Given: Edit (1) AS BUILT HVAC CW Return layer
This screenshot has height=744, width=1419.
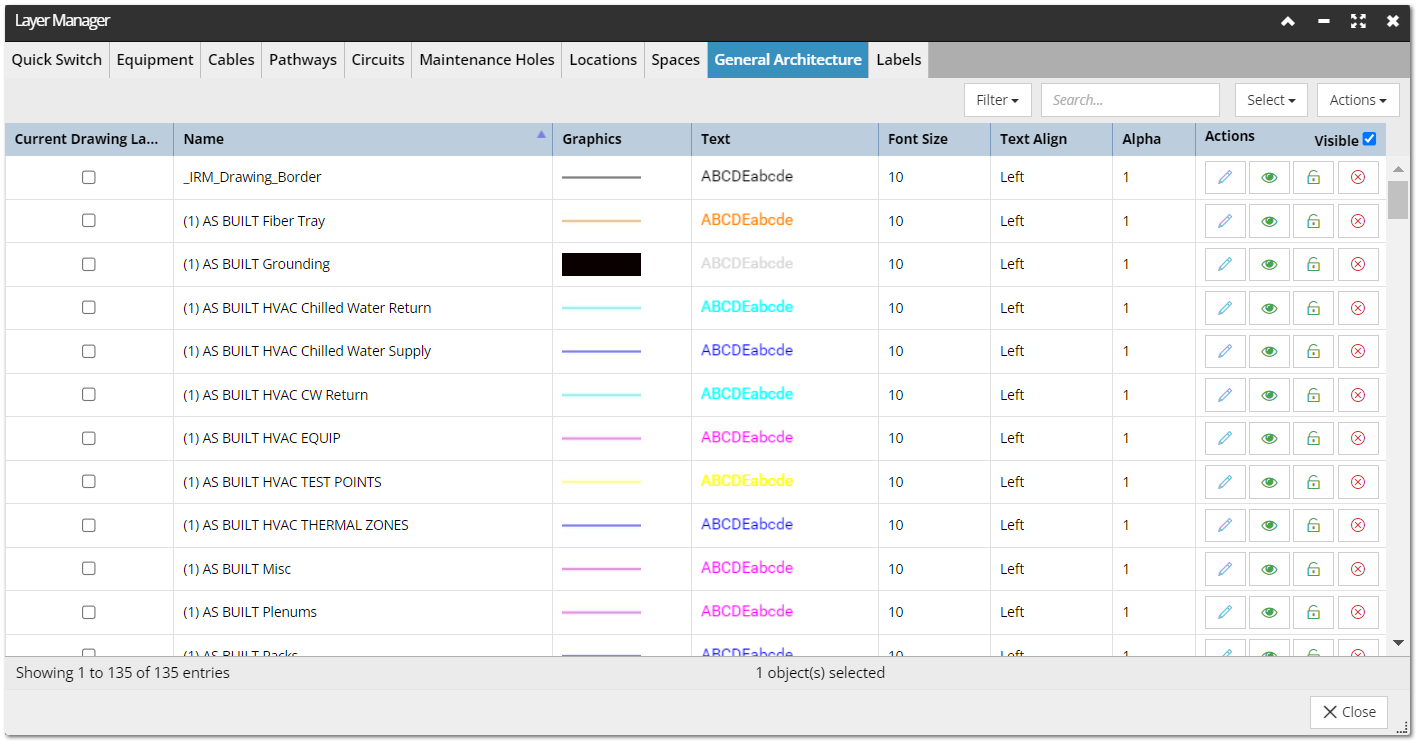Looking at the screenshot, I should (x=1225, y=395).
